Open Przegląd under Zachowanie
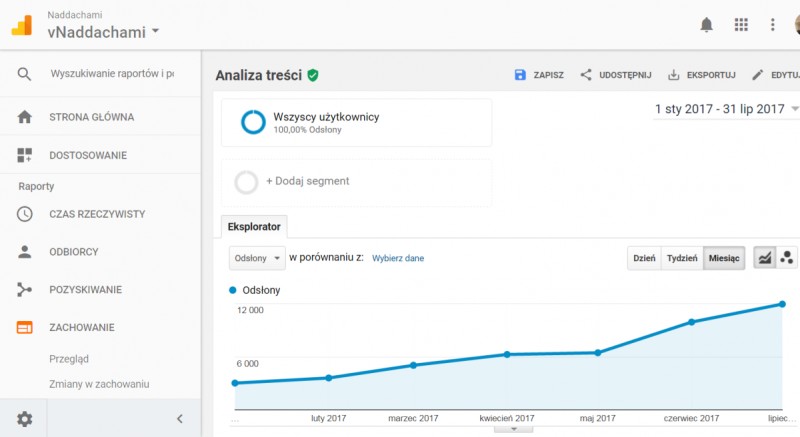The width and height of the screenshot is (800, 437). pos(69,358)
